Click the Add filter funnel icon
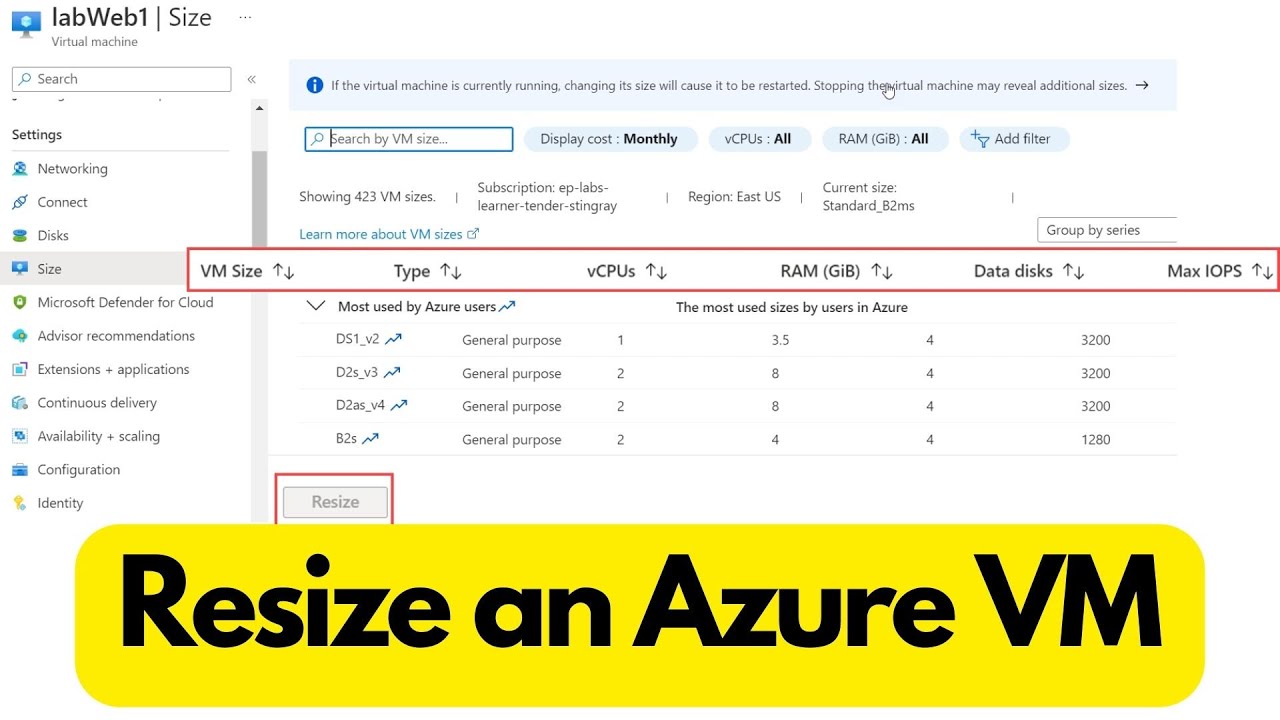 tap(980, 140)
